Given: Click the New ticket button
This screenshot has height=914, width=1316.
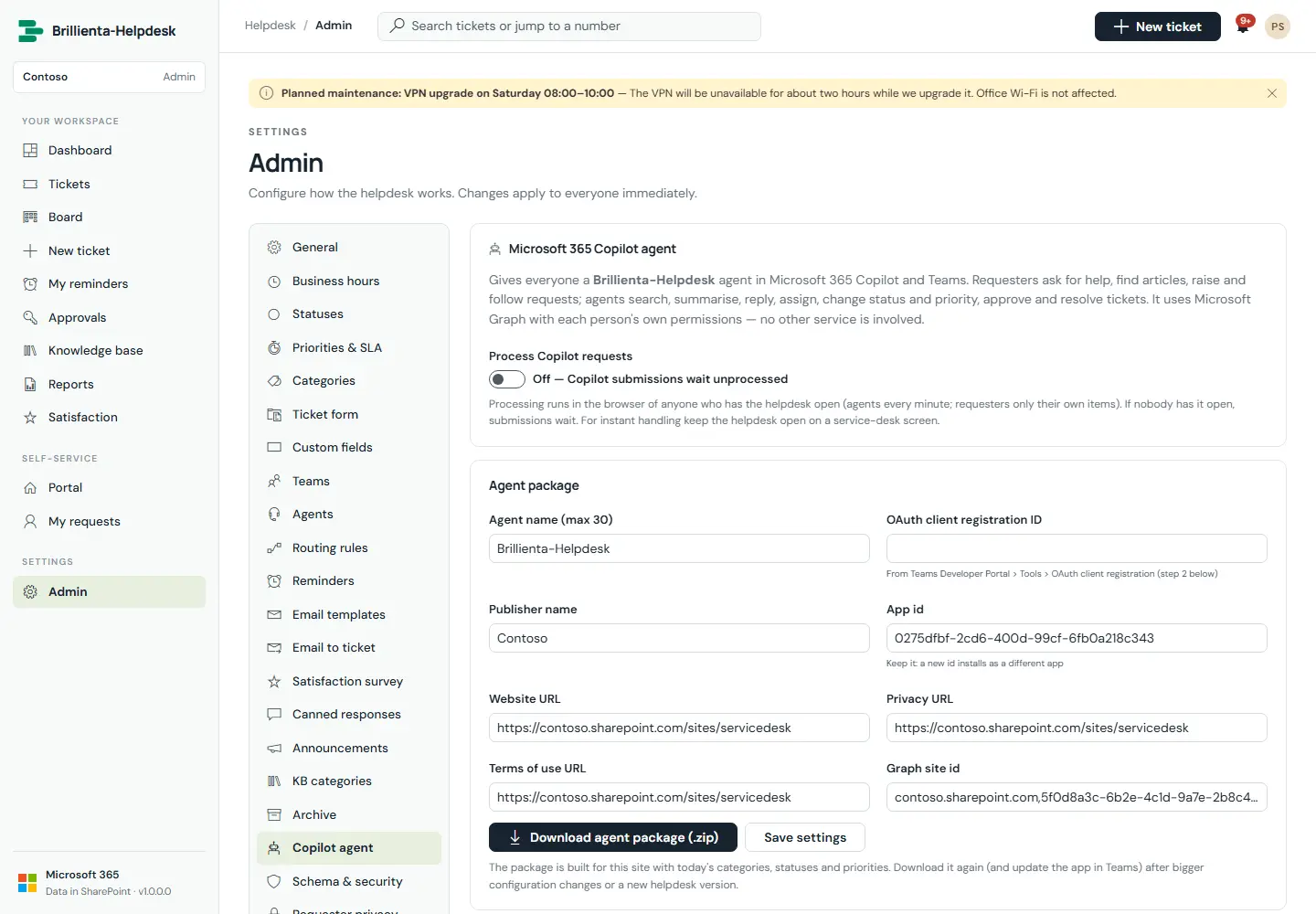Looking at the screenshot, I should coord(1158,27).
